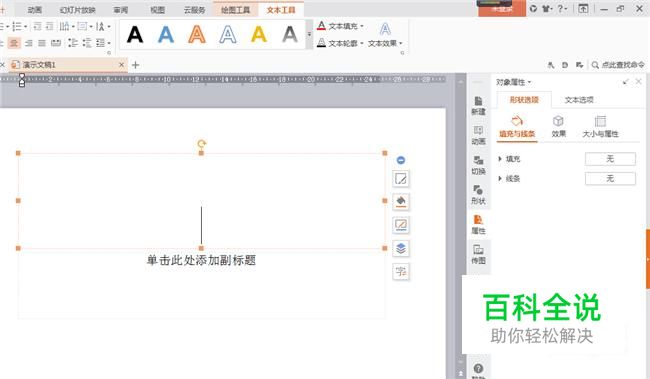Image resolution: width=650 pixels, height=379 pixels.
Task: Toggle center text alignment
Action: point(15,43)
